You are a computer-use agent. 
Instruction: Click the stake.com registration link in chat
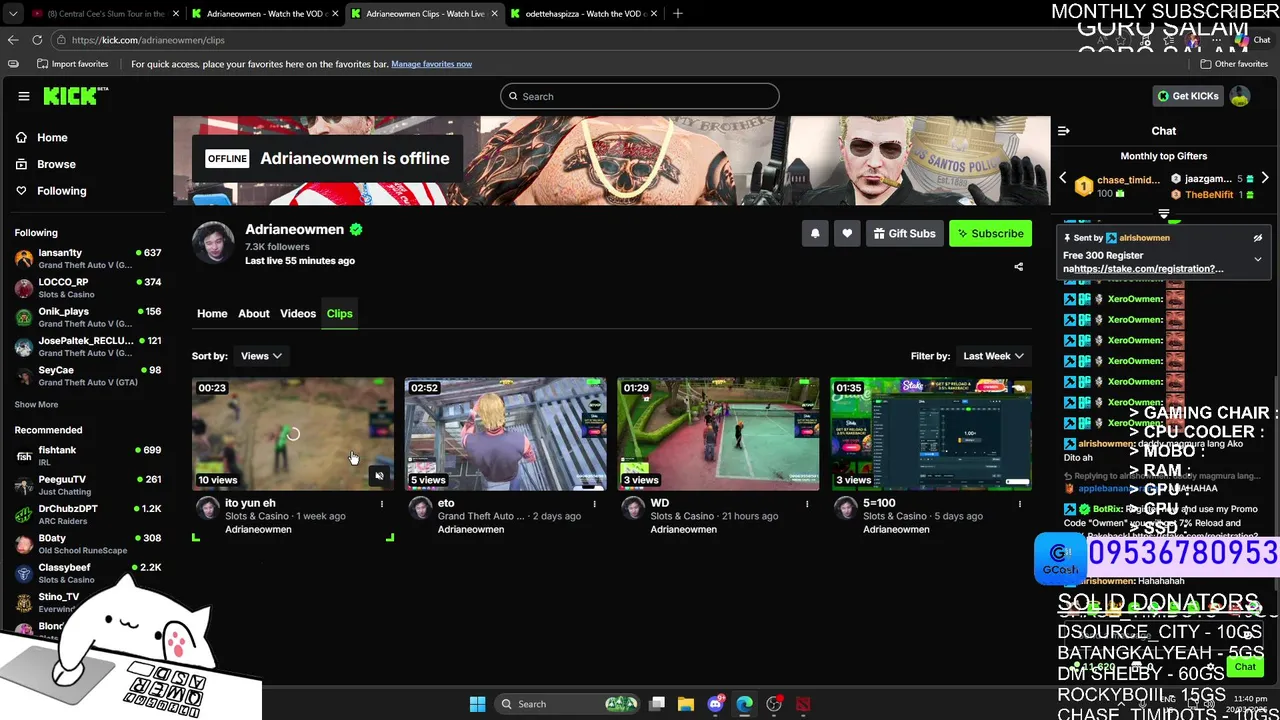click(x=1149, y=269)
